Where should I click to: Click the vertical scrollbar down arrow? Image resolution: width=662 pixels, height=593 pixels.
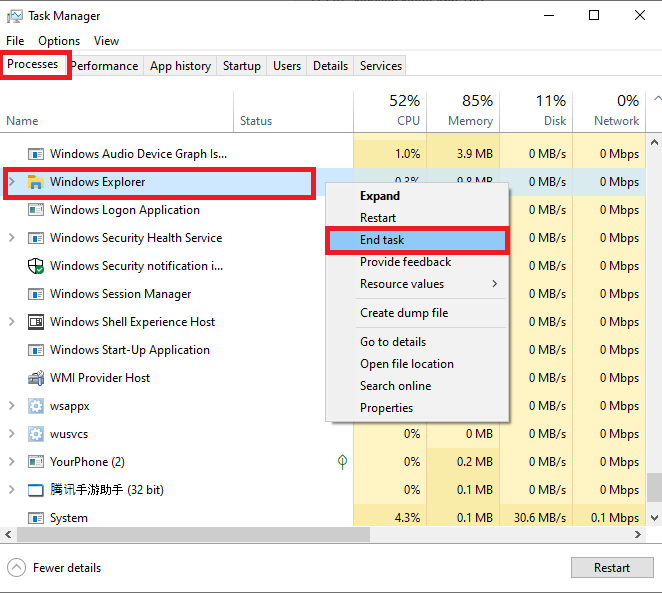(654, 518)
